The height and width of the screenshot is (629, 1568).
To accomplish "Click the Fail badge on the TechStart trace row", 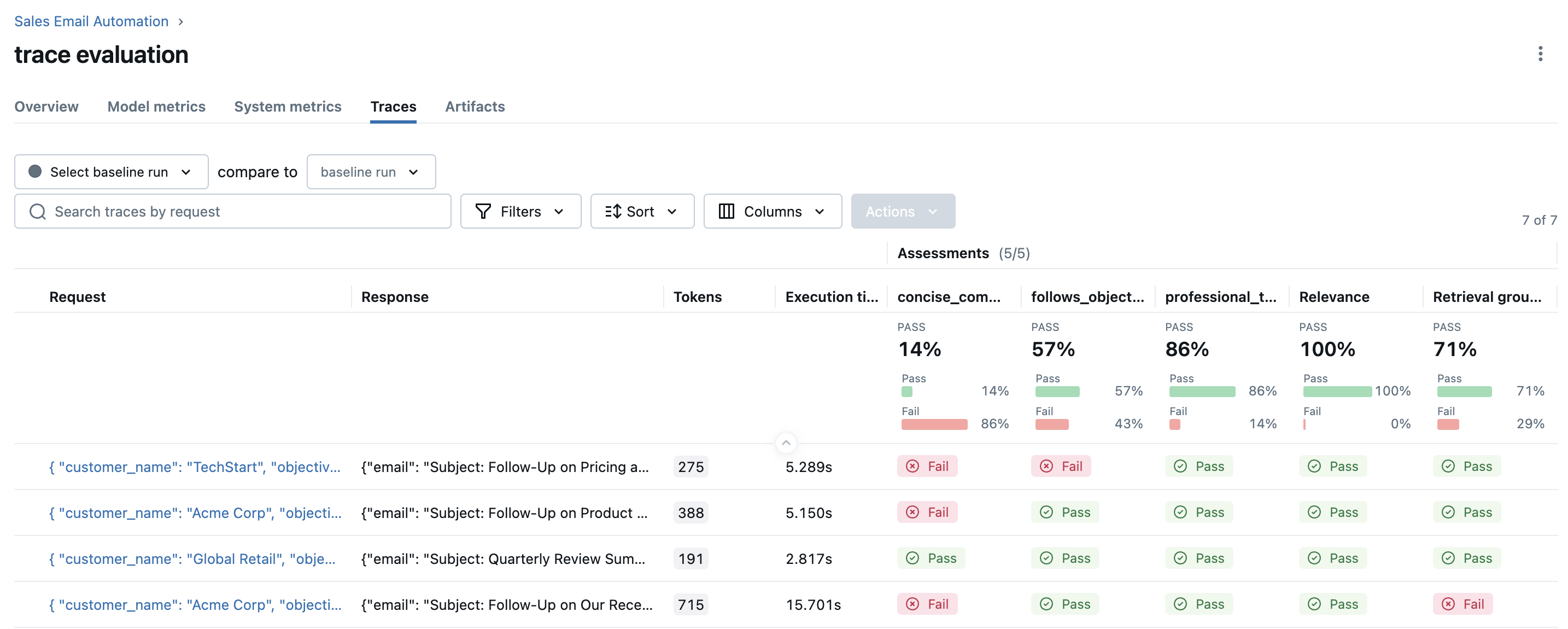I will (927, 466).
